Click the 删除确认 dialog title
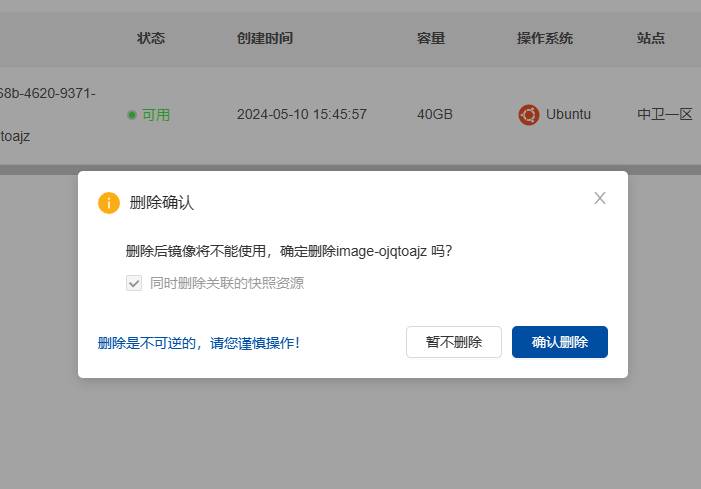 tap(162, 202)
